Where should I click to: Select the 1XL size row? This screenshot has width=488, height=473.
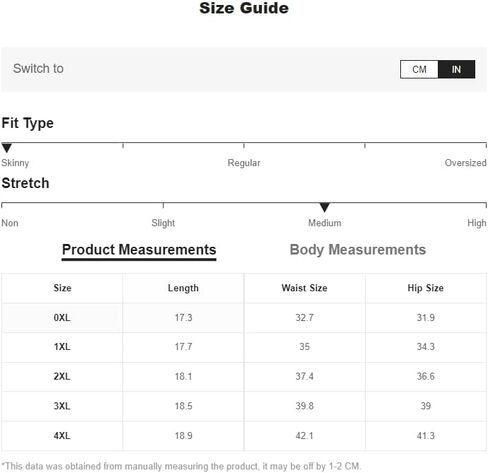(x=244, y=347)
